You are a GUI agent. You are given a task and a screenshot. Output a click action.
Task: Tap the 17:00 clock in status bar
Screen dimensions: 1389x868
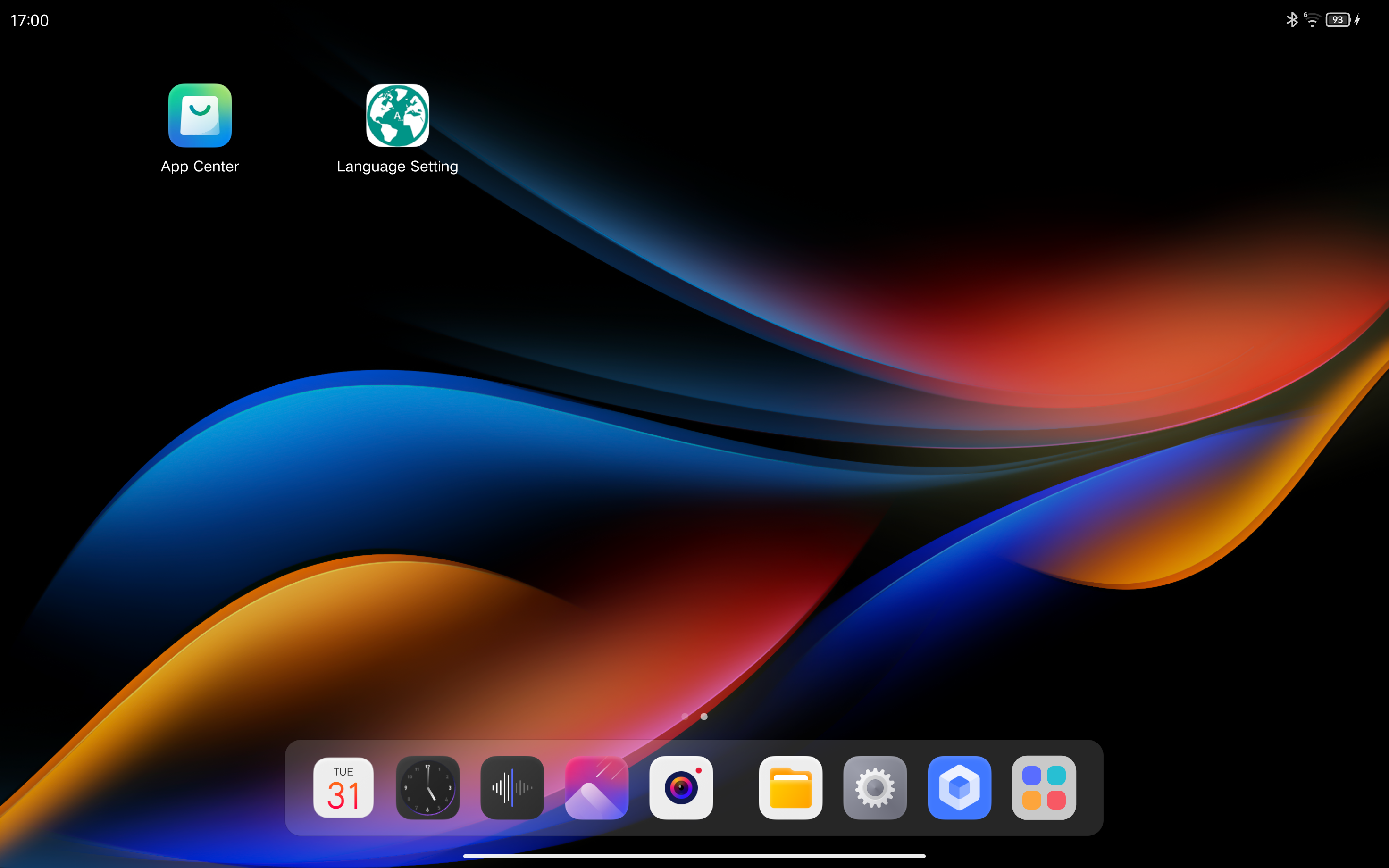coord(29,21)
